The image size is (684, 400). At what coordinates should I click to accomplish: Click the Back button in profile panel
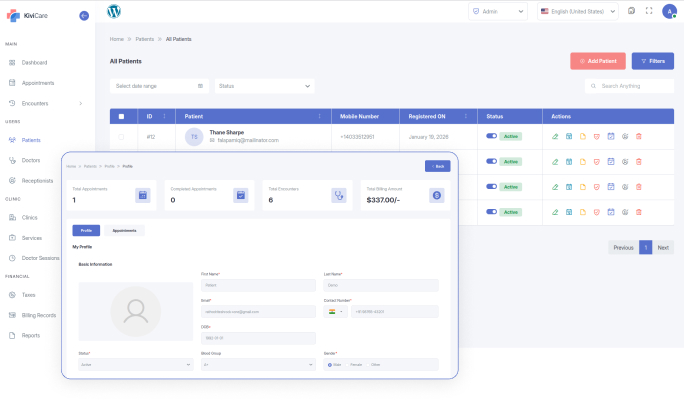click(438, 166)
